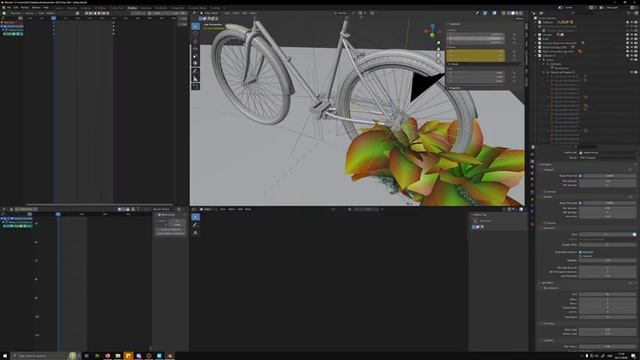
Task: Click the viewport Max Samples field
Action: [607, 181]
